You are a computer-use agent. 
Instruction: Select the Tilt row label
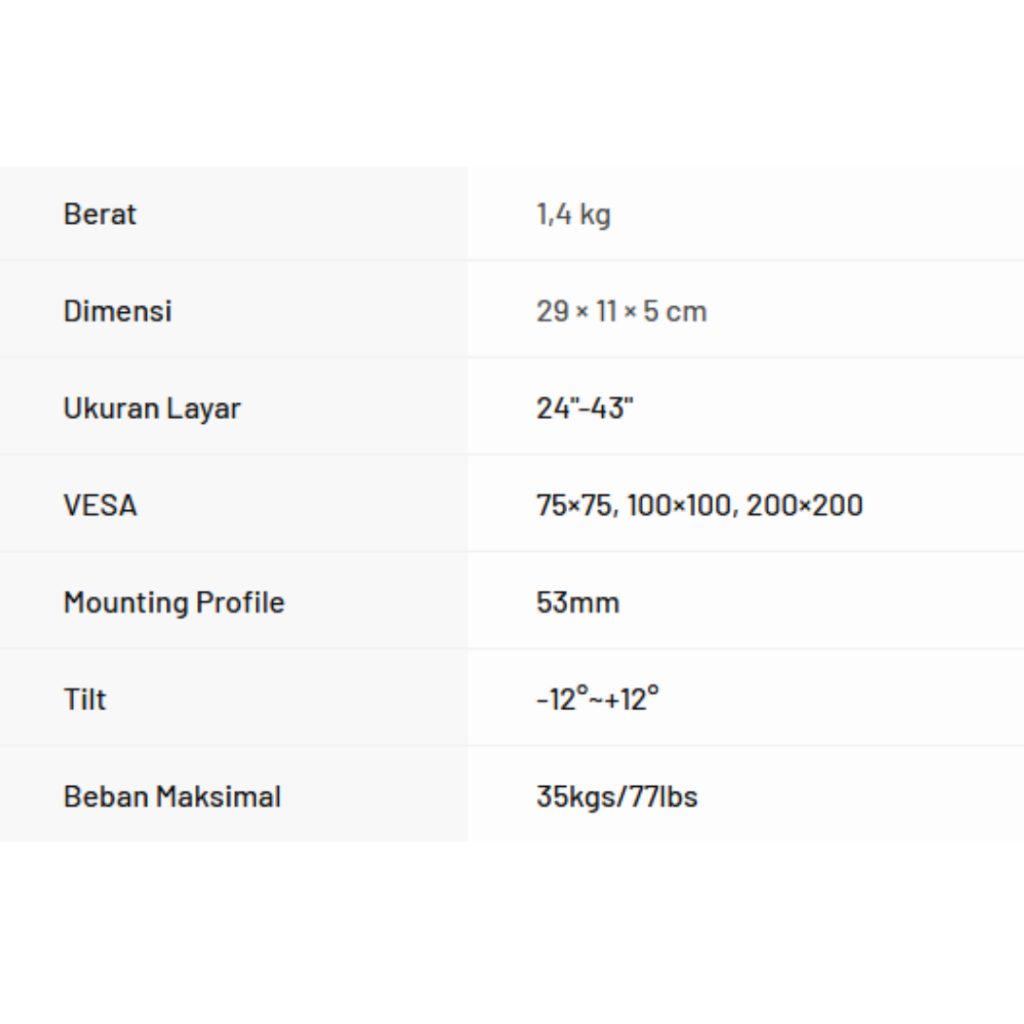pyautogui.click(x=85, y=699)
